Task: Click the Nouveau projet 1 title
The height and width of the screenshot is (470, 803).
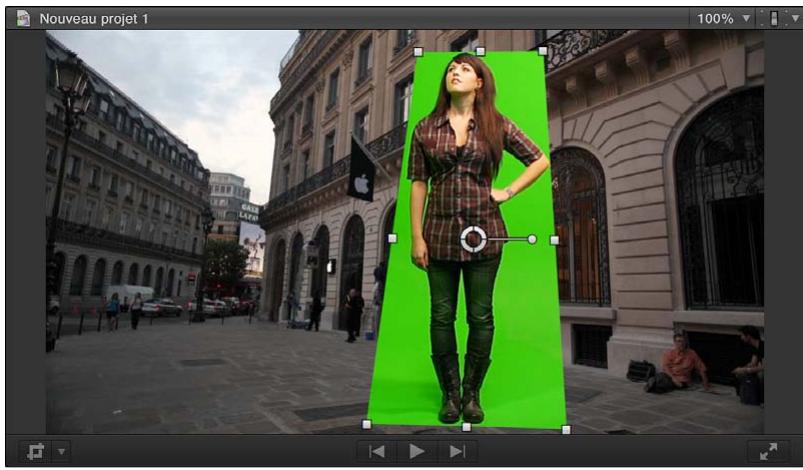Action: pos(94,19)
